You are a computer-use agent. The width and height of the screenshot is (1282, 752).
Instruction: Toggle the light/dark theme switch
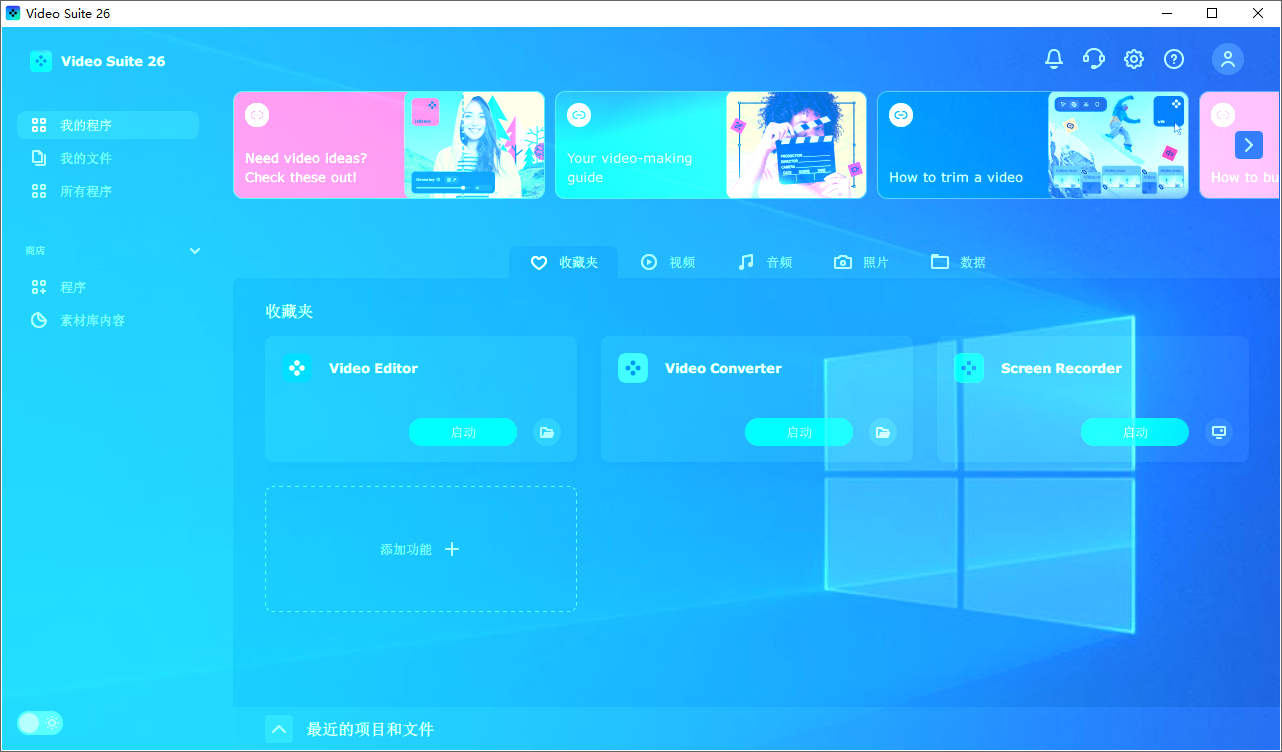(40, 723)
